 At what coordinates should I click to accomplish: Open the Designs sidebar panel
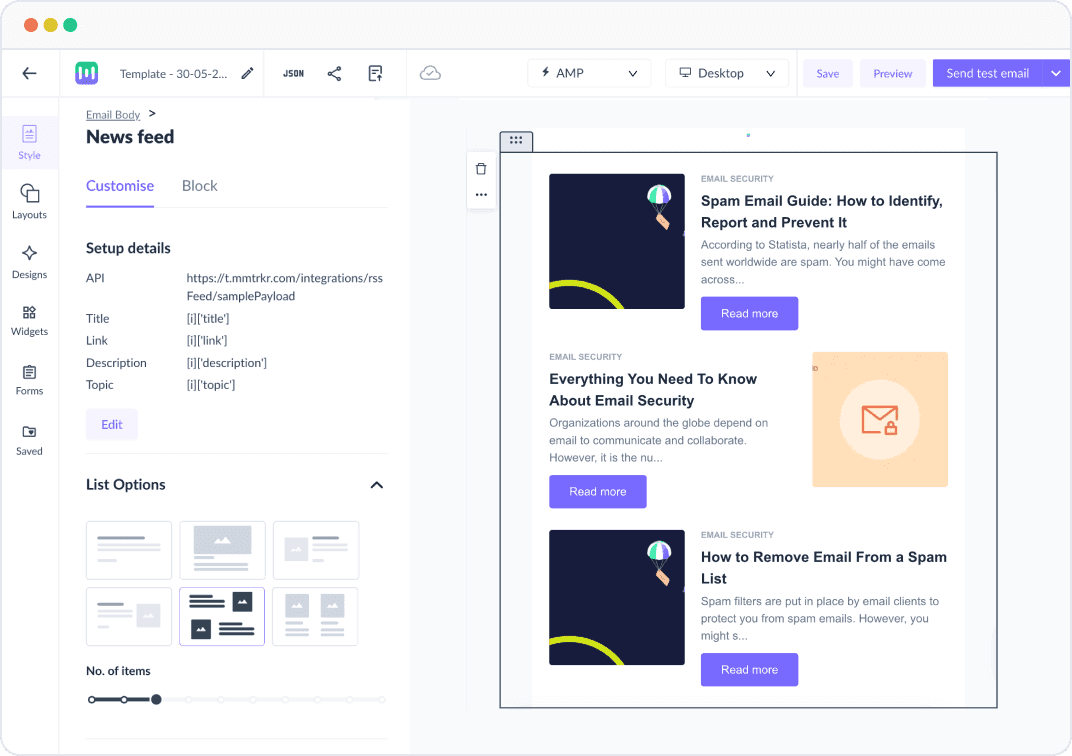tap(29, 260)
